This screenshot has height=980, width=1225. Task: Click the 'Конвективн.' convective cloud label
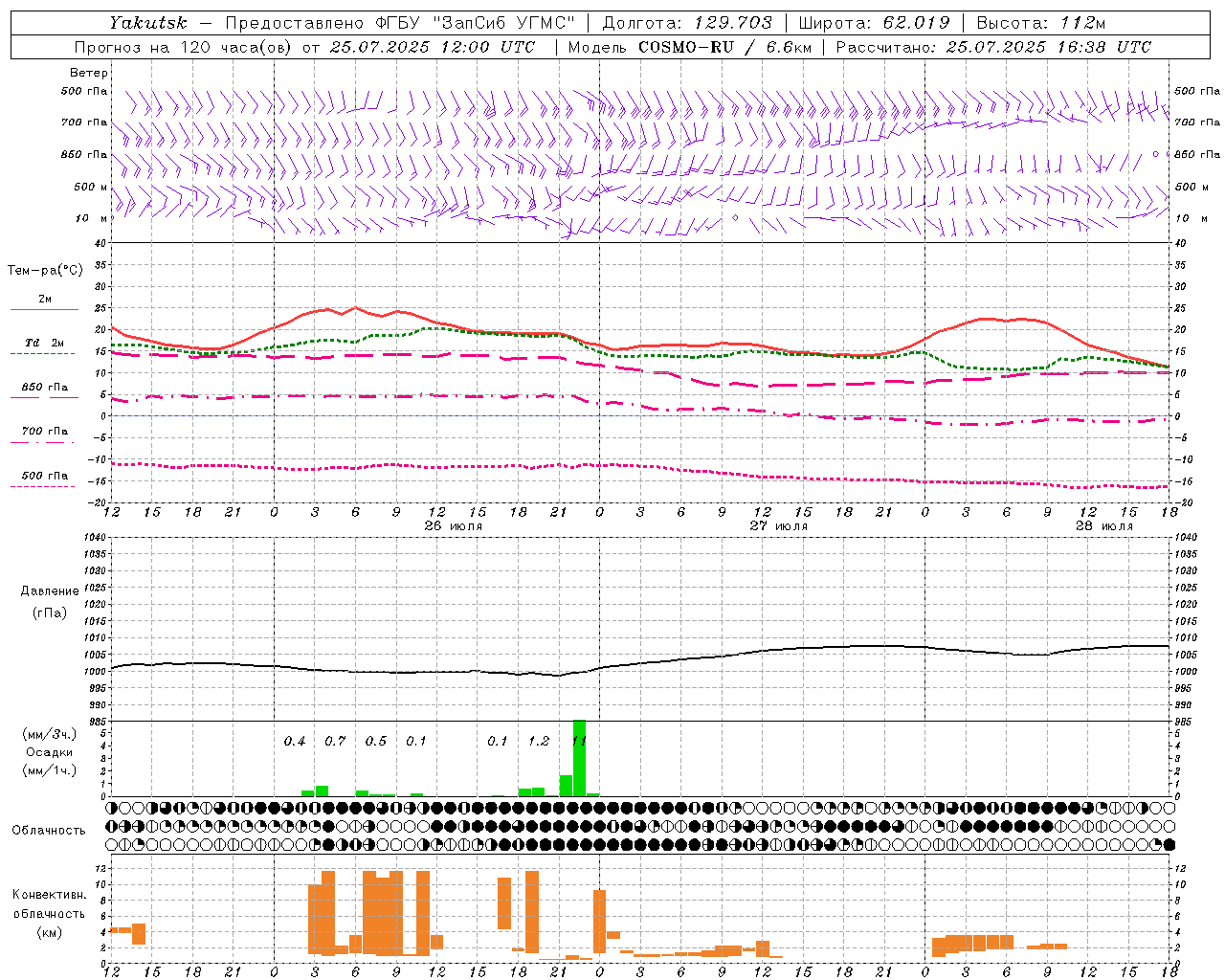[x=50, y=895]
